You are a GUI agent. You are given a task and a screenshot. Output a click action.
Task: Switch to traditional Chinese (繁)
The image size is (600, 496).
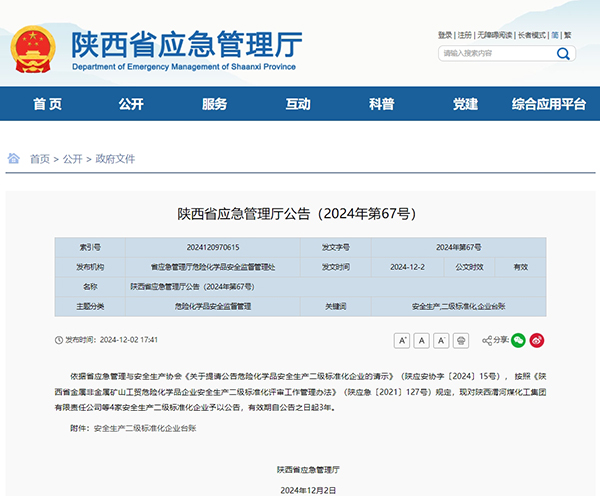(x=568, y=35)
